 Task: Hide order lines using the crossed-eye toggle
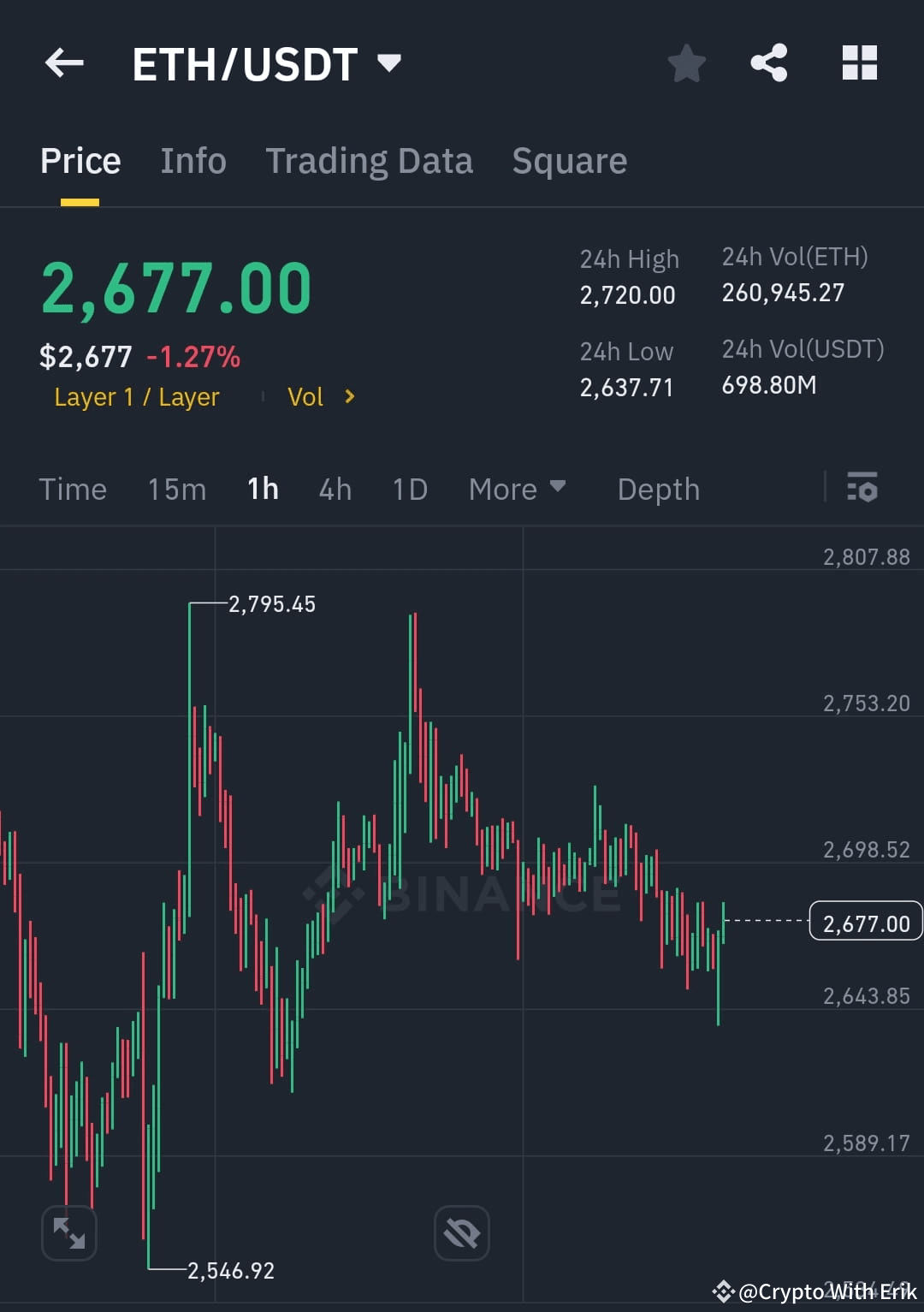461,1232
